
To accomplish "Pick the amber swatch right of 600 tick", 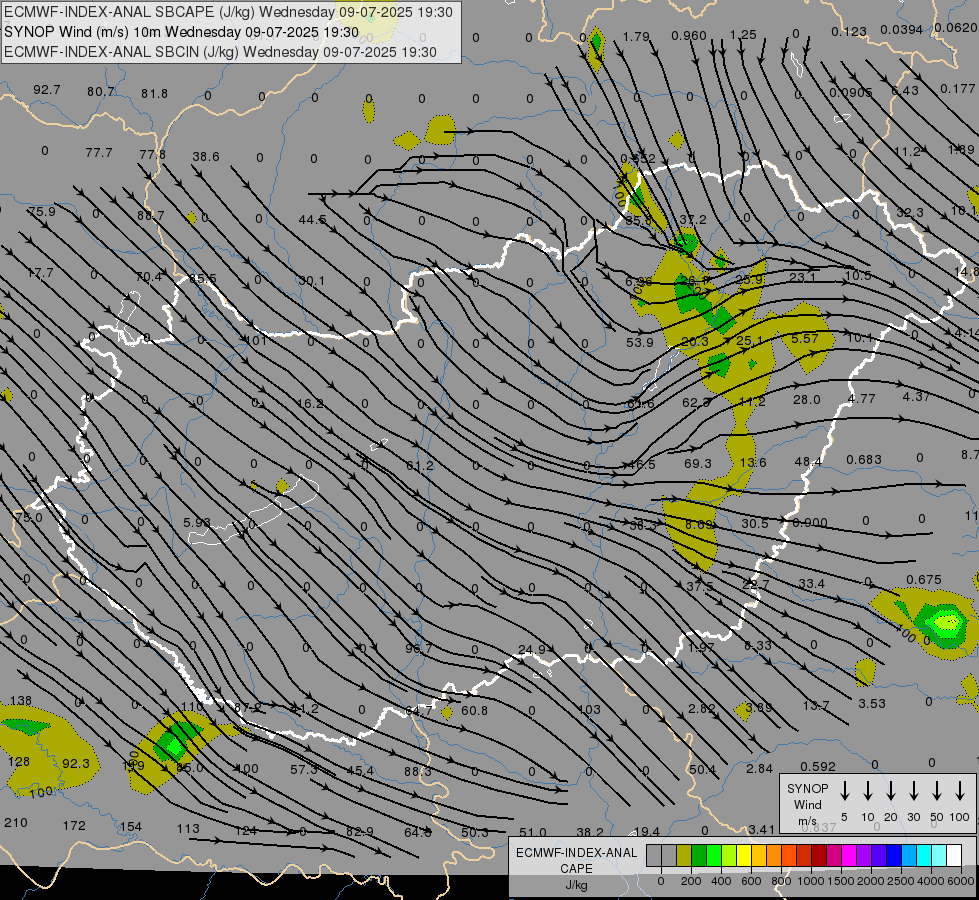I will pos(759,856).
